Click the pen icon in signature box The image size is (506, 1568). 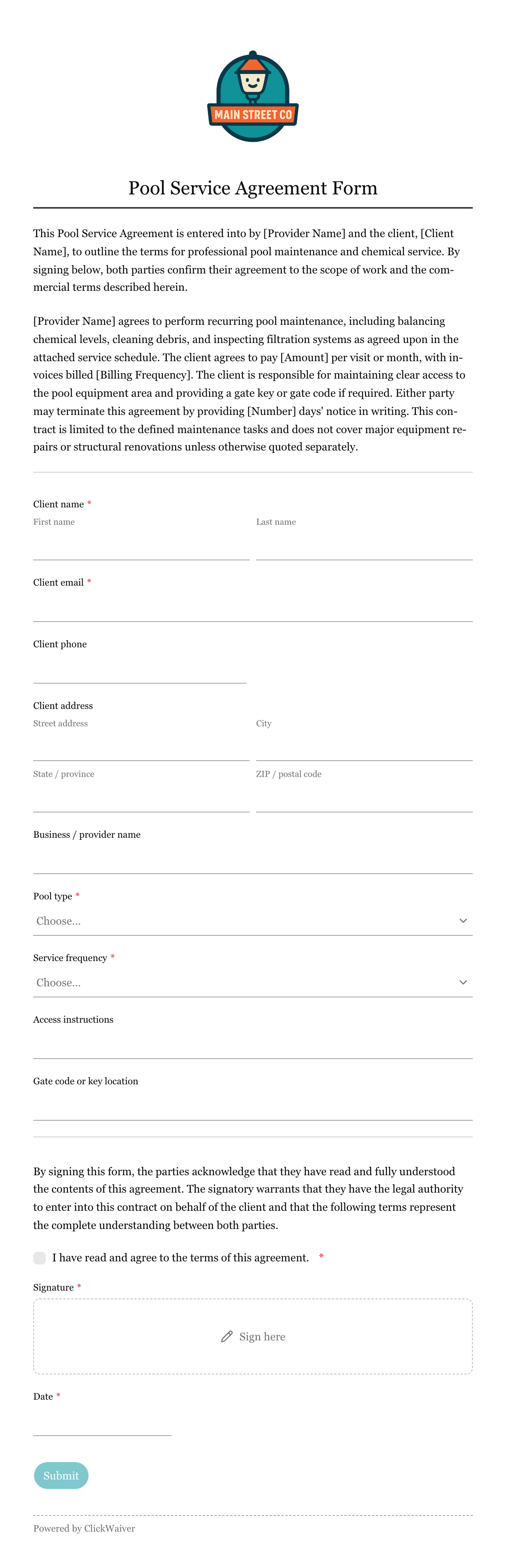coord(227,1337)
